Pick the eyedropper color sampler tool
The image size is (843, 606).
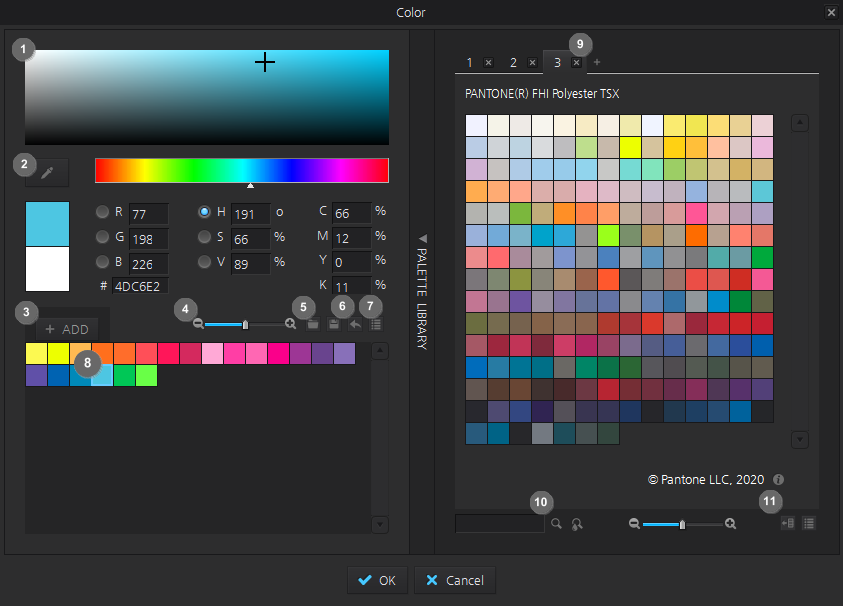[x=47, y=173]
